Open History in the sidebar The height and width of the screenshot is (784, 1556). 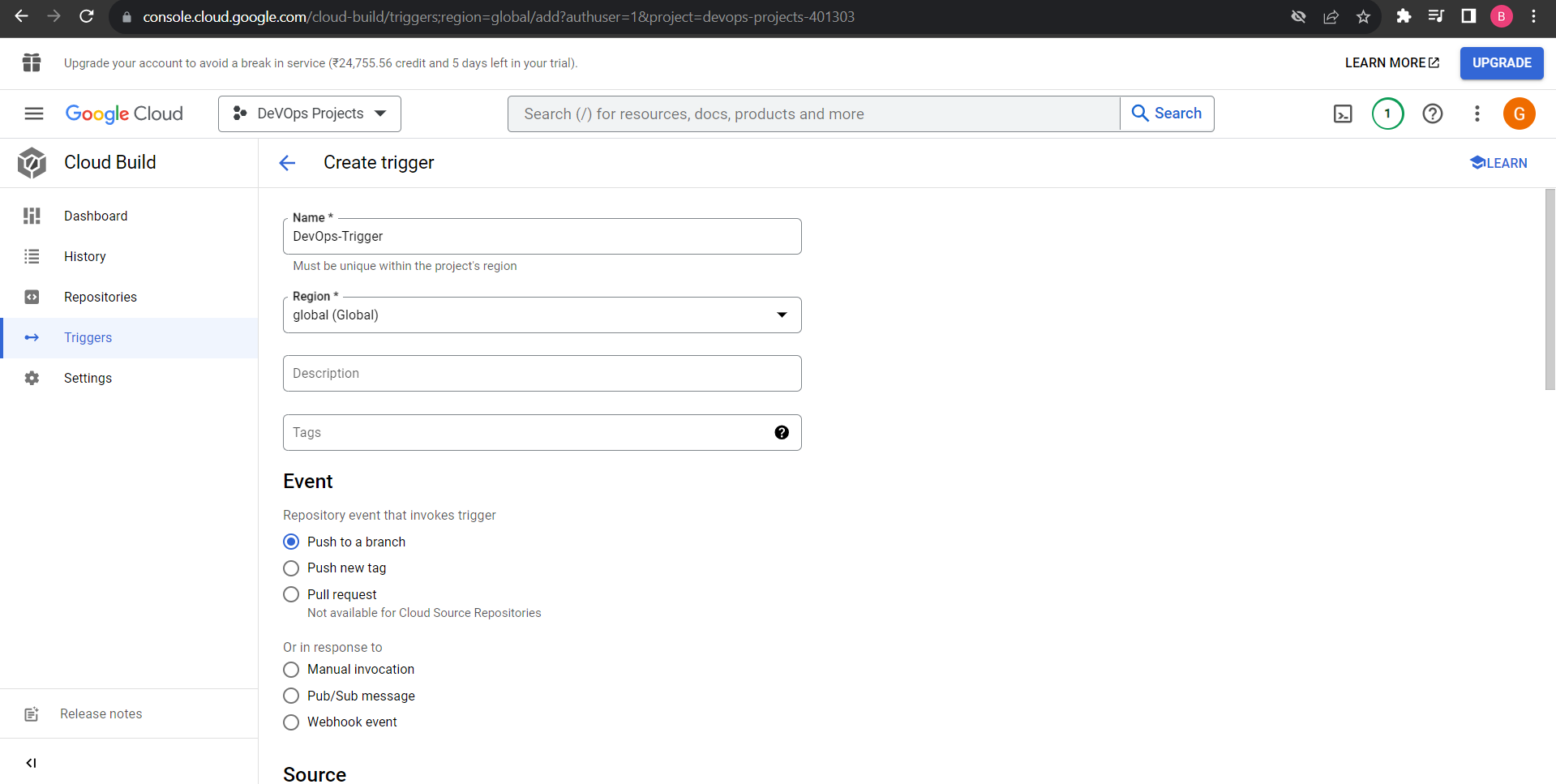(x=129, y=256)
